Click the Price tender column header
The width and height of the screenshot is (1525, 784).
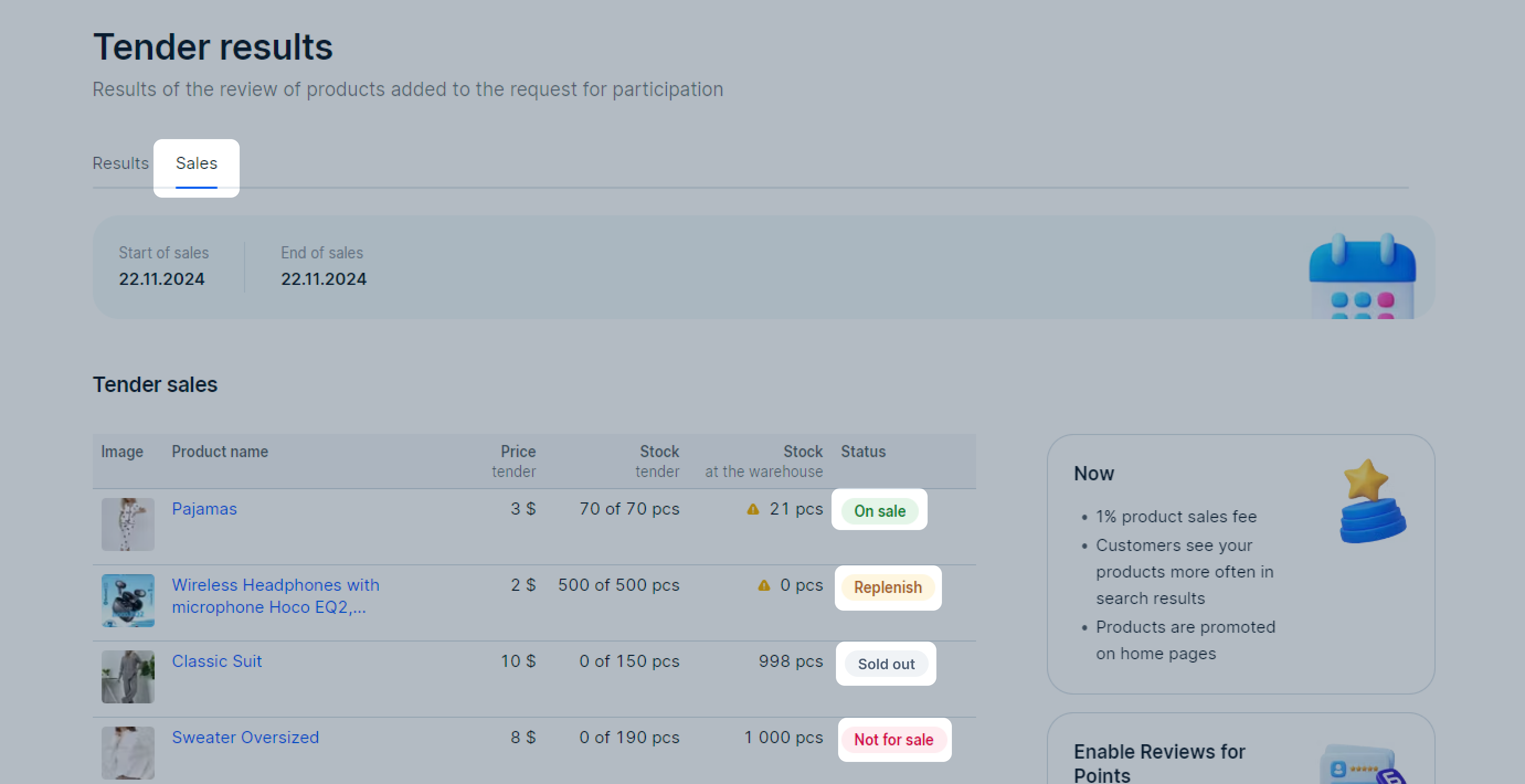(x=513, y=461)
